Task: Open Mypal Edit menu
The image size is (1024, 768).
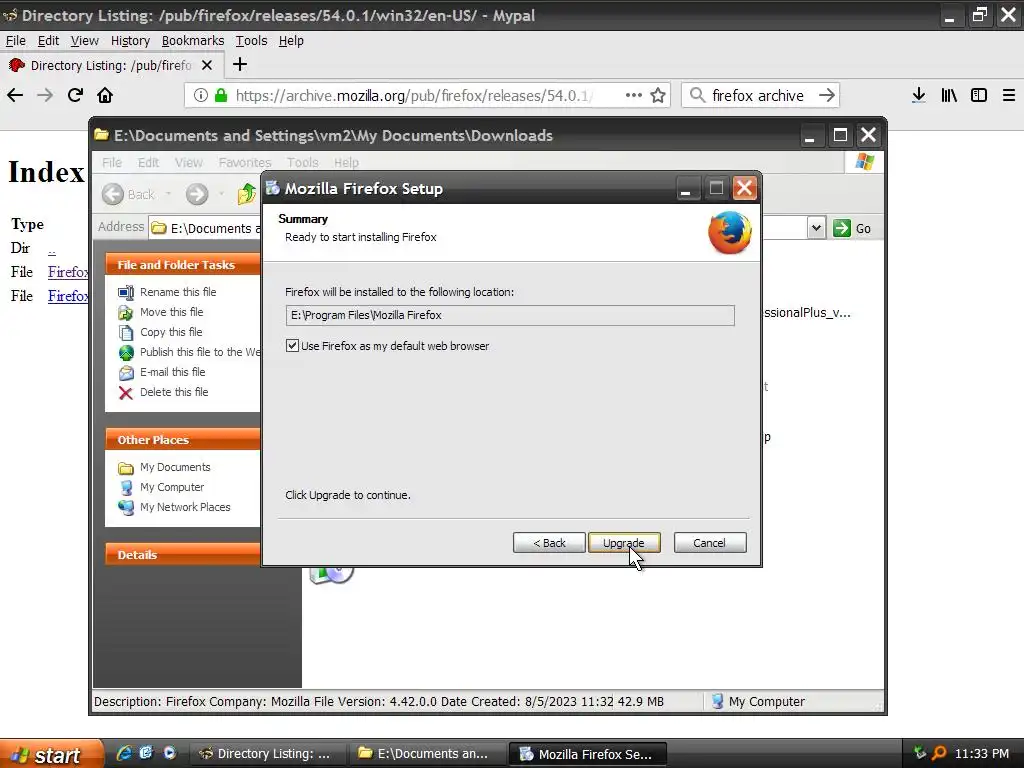Action: (x=48, y=40)
